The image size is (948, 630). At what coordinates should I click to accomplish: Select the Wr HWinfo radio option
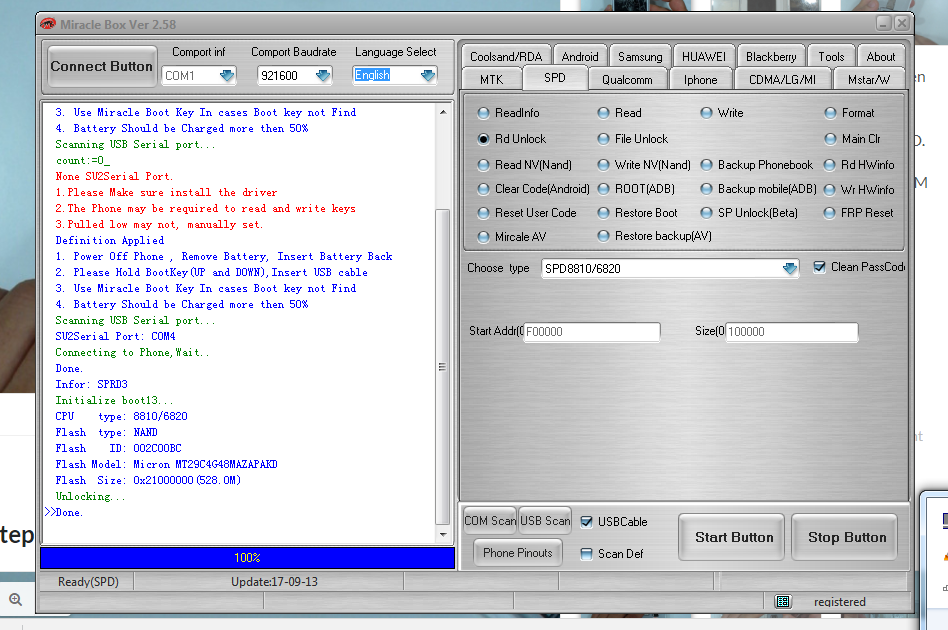(859, 190)
